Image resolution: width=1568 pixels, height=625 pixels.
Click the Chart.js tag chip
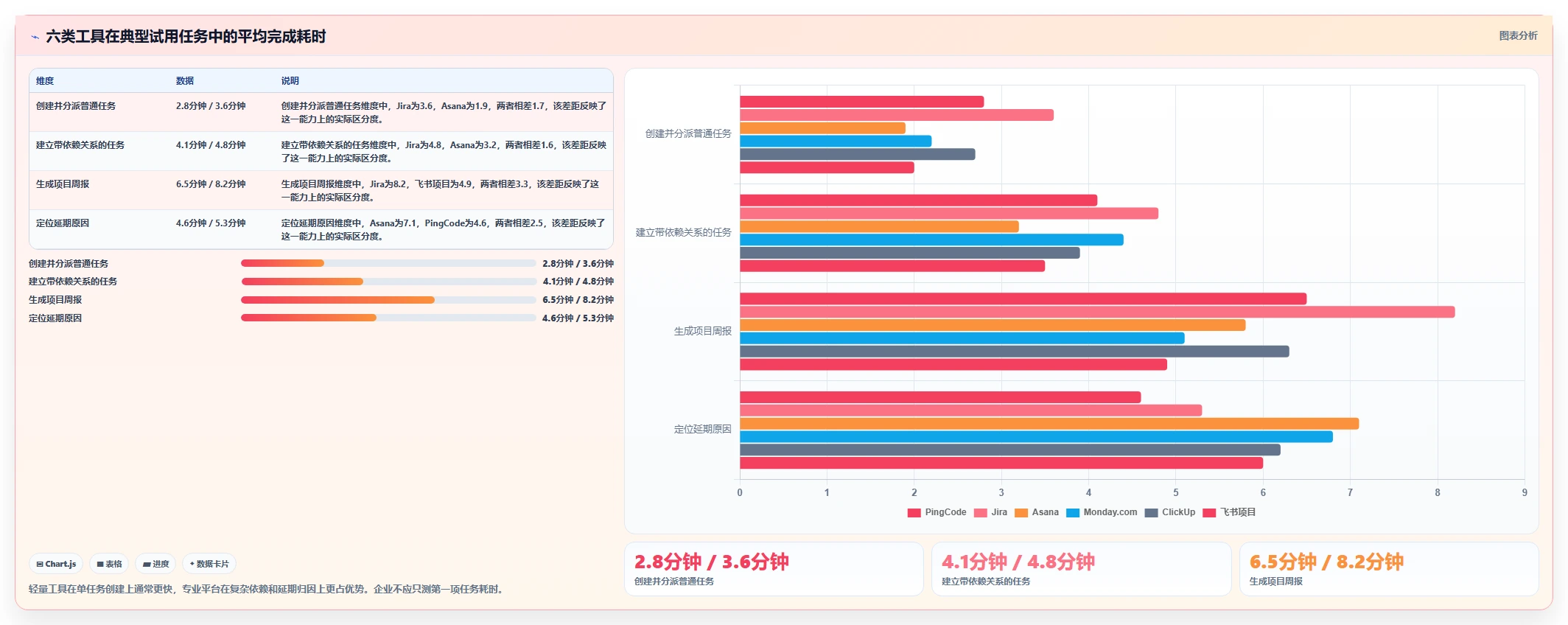pyautogui.click(x=56, y=564)
